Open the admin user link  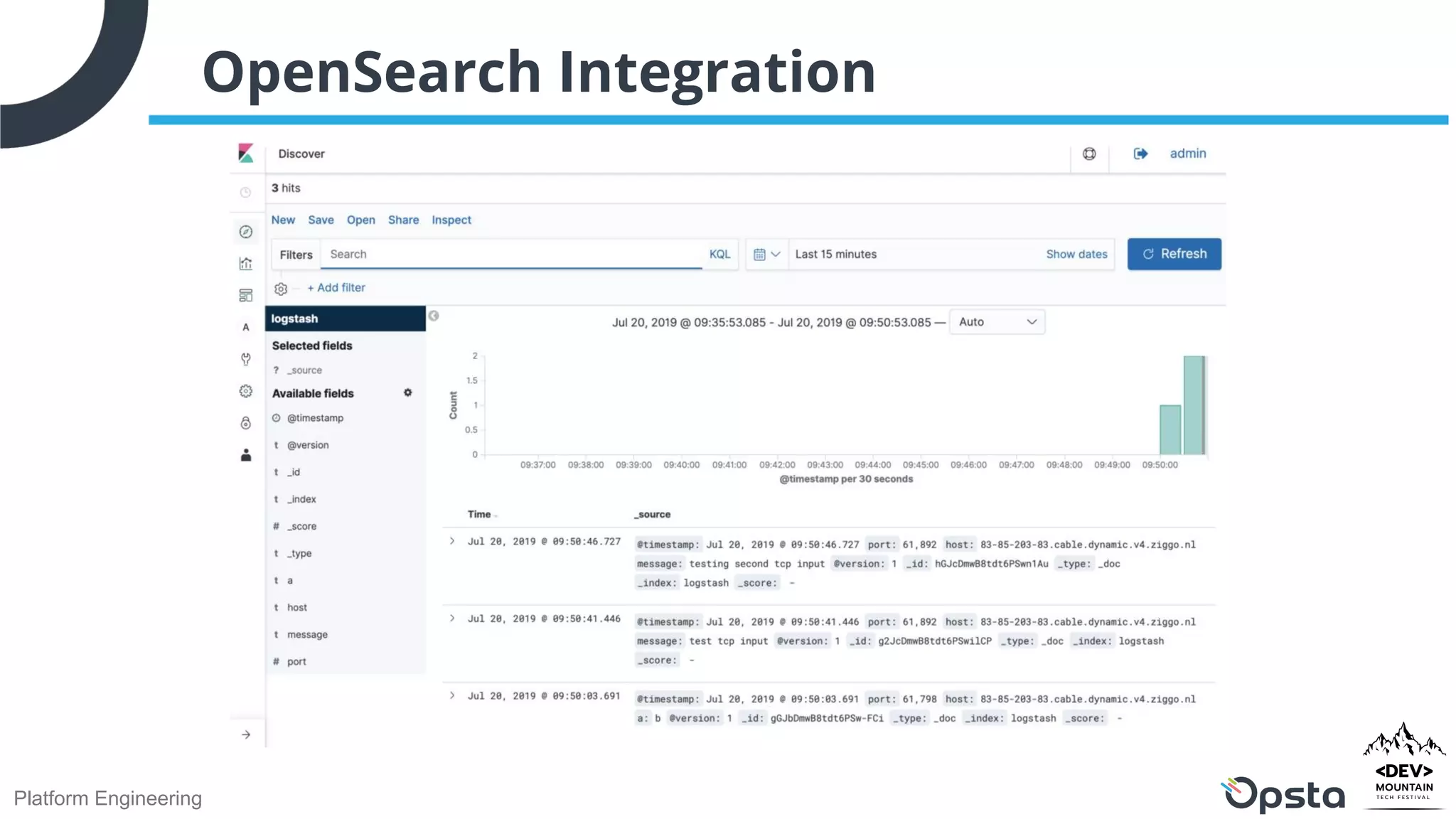pos(1188,154)
